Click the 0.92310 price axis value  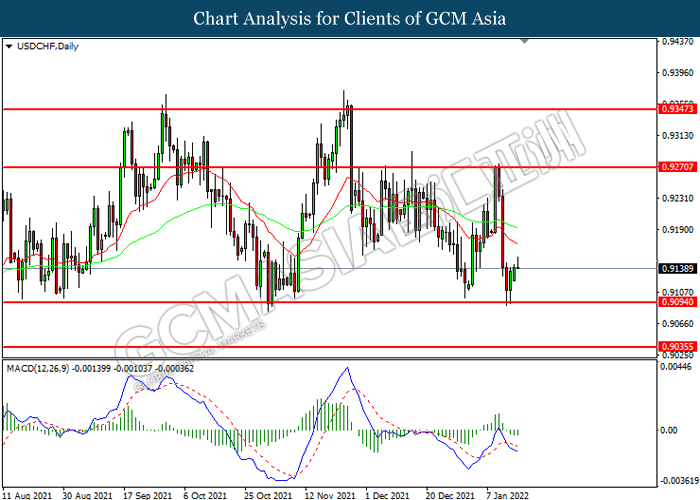point(678,198)
